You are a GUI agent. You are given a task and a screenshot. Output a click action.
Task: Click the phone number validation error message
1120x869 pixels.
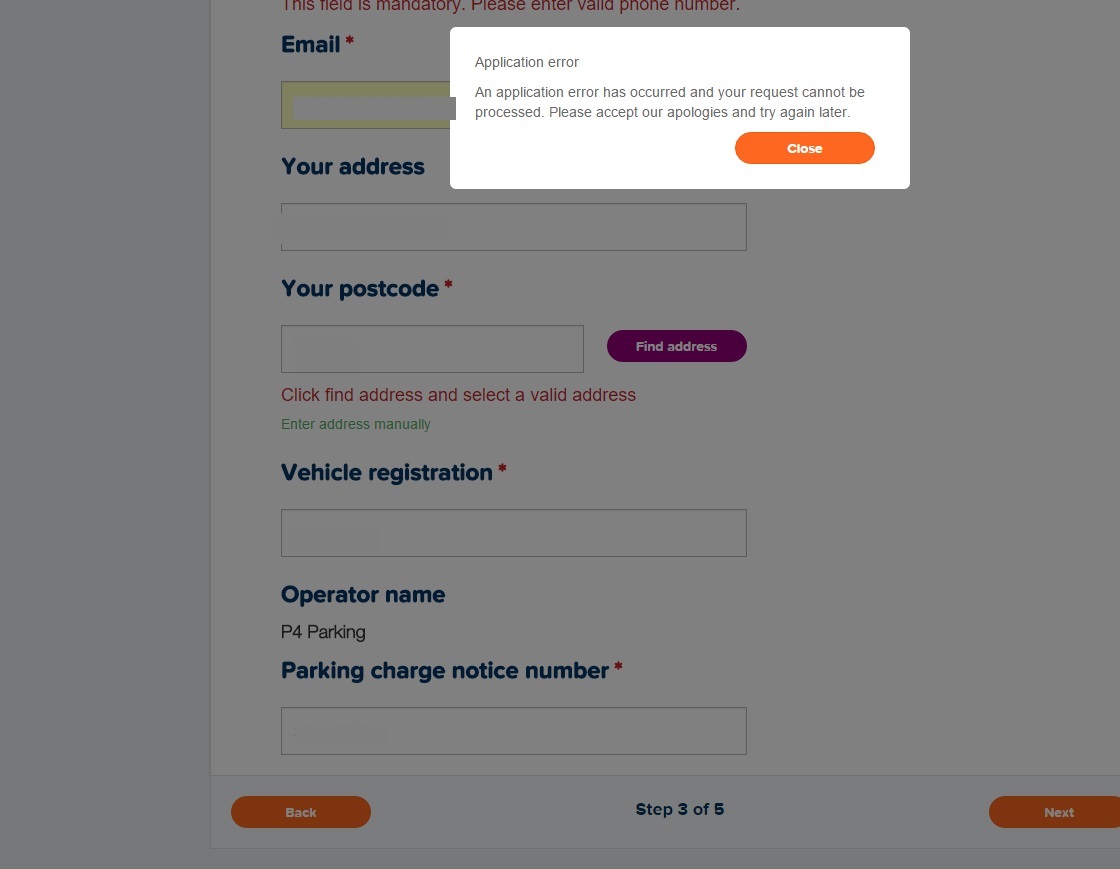click(510, 6)
